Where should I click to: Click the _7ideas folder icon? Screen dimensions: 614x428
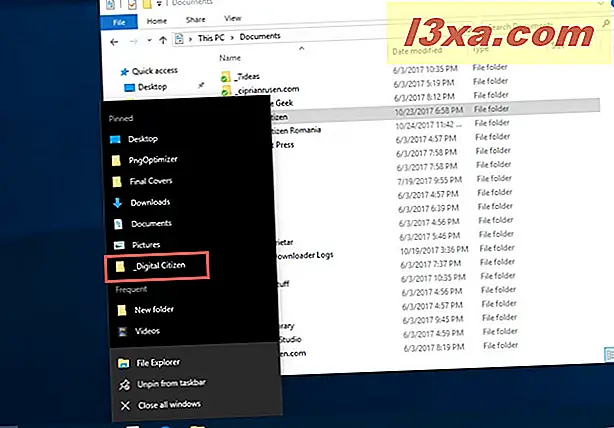pos(225,77)
